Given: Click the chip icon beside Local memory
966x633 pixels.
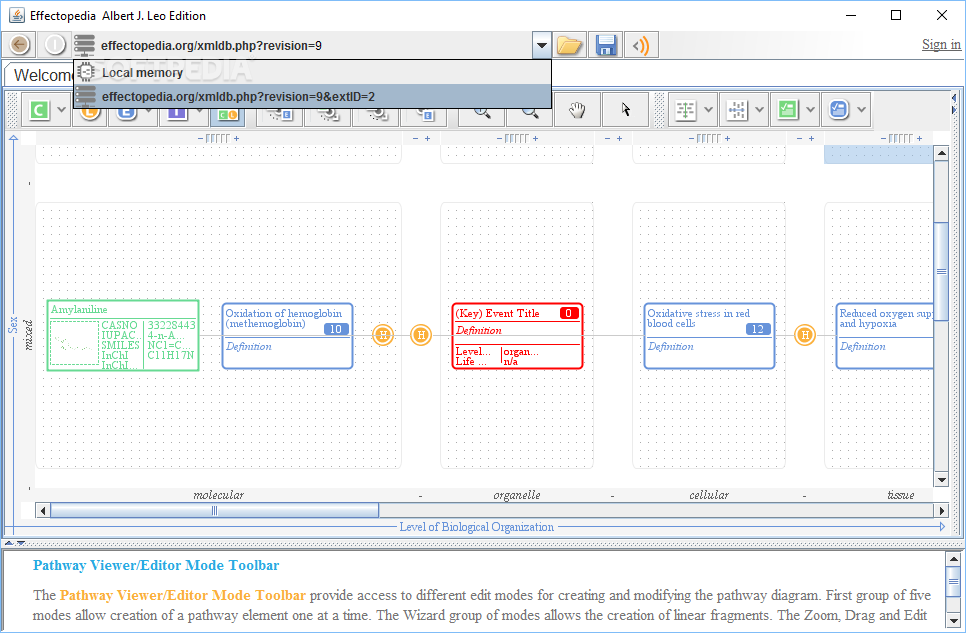Looking at the screenshot, I should [86, 72].
